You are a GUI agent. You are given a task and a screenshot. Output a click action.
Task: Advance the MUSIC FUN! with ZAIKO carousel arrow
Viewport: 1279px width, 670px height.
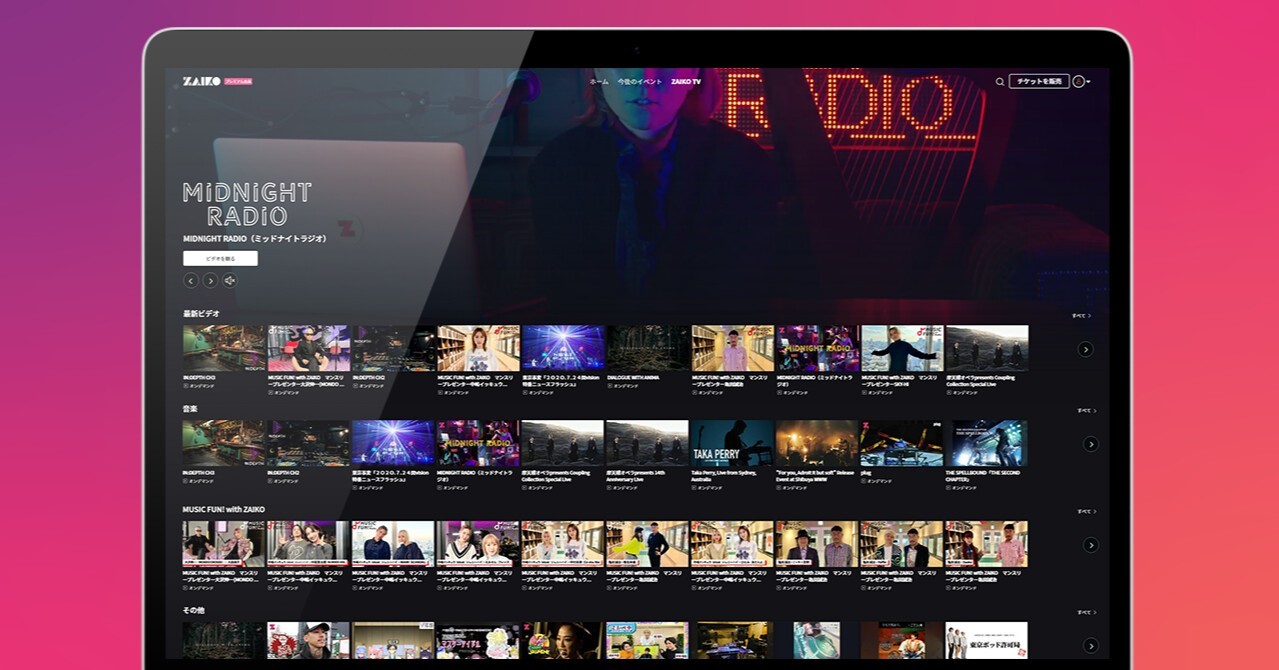coord(1091,545)
